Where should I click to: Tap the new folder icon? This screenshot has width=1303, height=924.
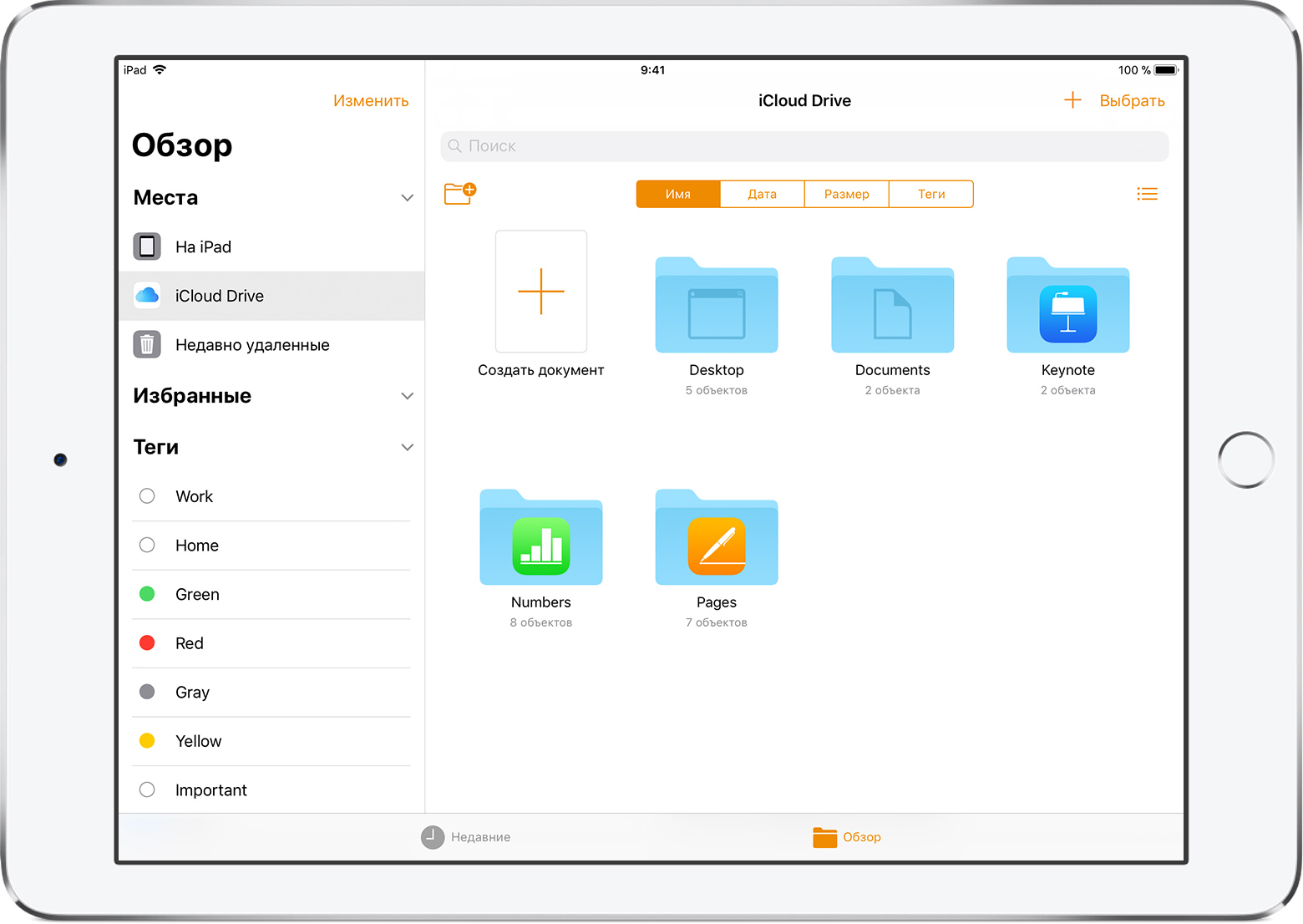(x=459, y=194)
